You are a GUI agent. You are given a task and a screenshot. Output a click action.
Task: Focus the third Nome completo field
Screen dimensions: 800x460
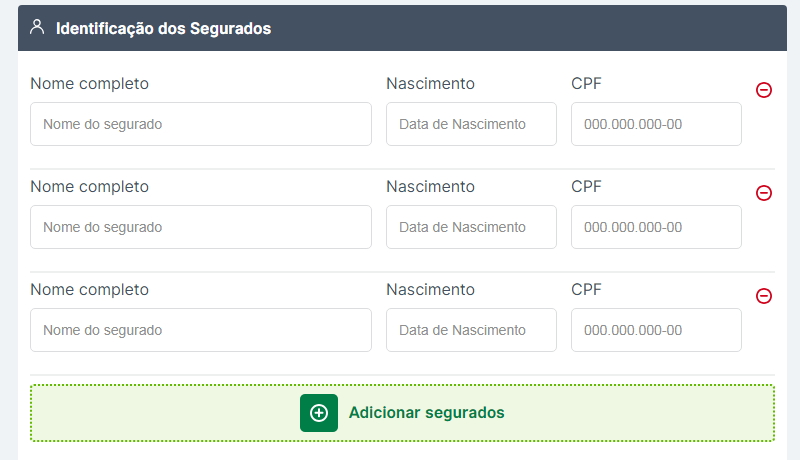click(201, 330)
